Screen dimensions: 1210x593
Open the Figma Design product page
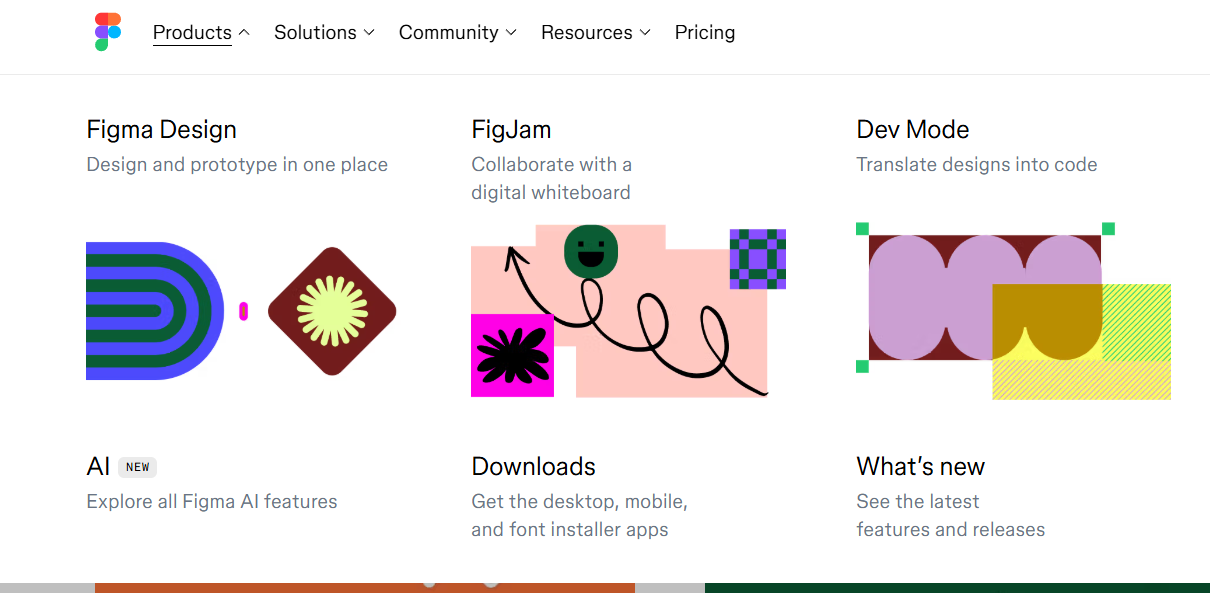point(161,129)
